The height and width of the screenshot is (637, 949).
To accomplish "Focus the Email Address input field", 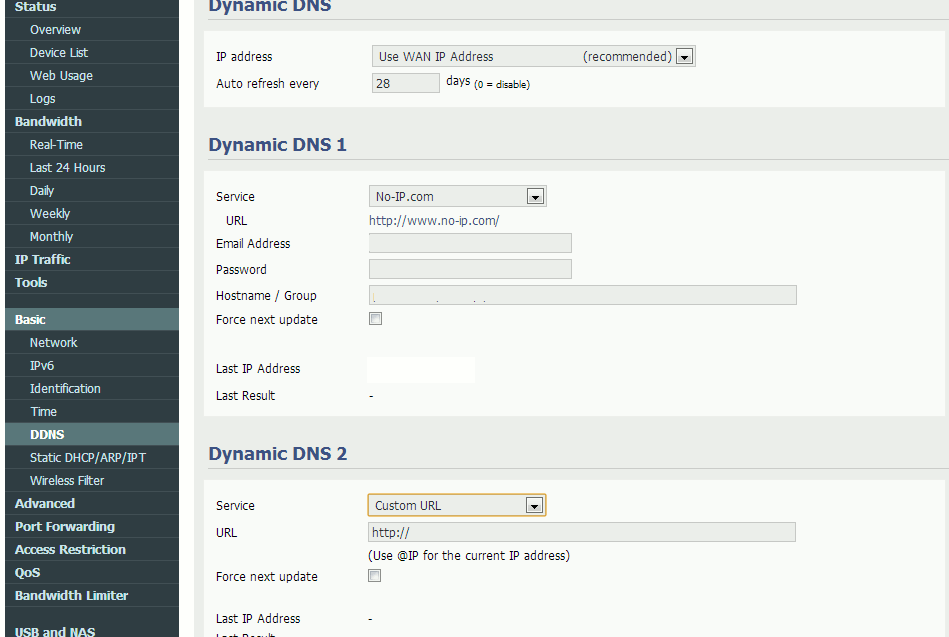I will [x=470, y=244].
